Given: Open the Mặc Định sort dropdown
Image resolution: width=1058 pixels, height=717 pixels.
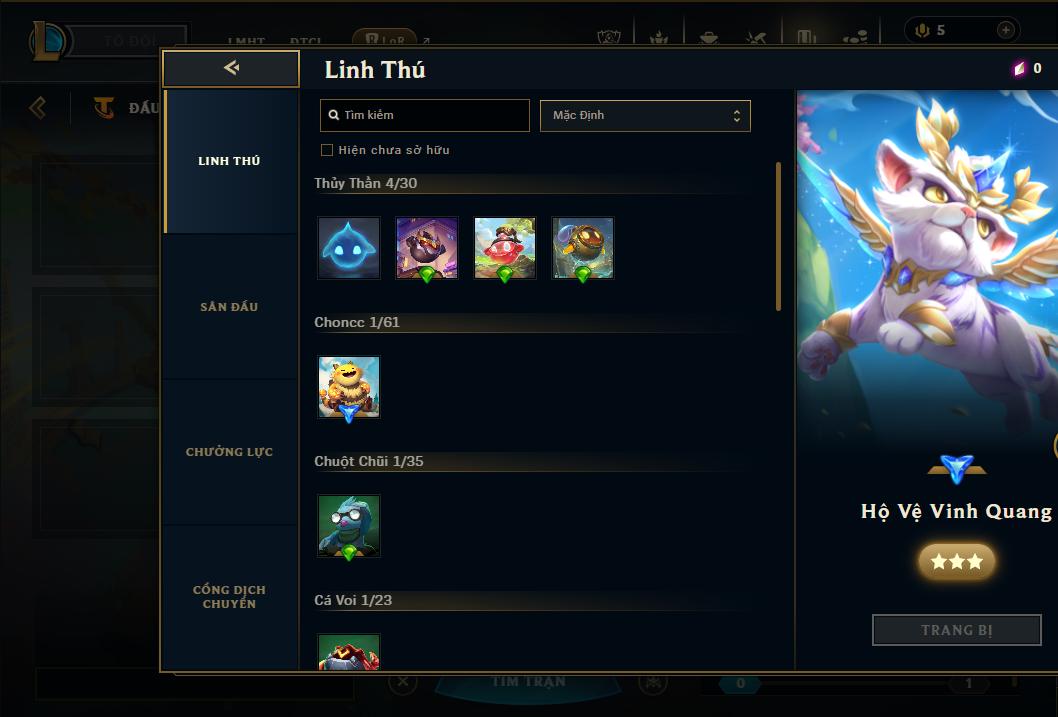Looking at the screenshot, I should pos(645,115).
